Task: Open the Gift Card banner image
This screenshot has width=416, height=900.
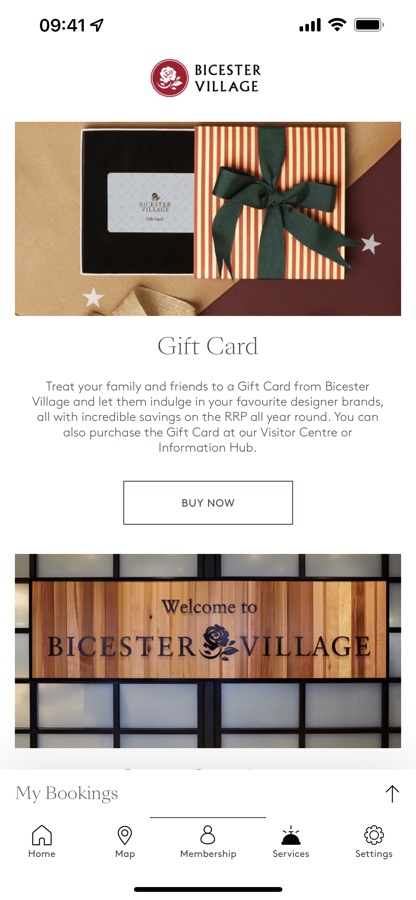Action: click(208, 219)
